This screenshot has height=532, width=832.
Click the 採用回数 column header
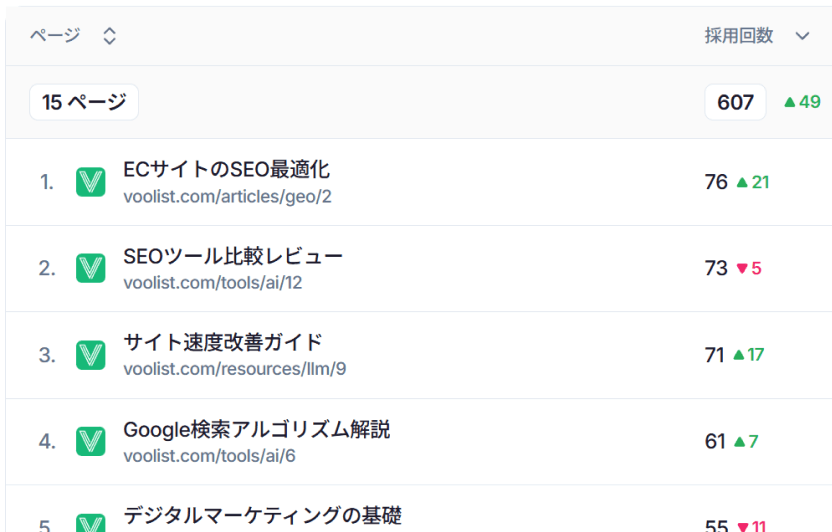pyautogui.click(x=739, y=36)
